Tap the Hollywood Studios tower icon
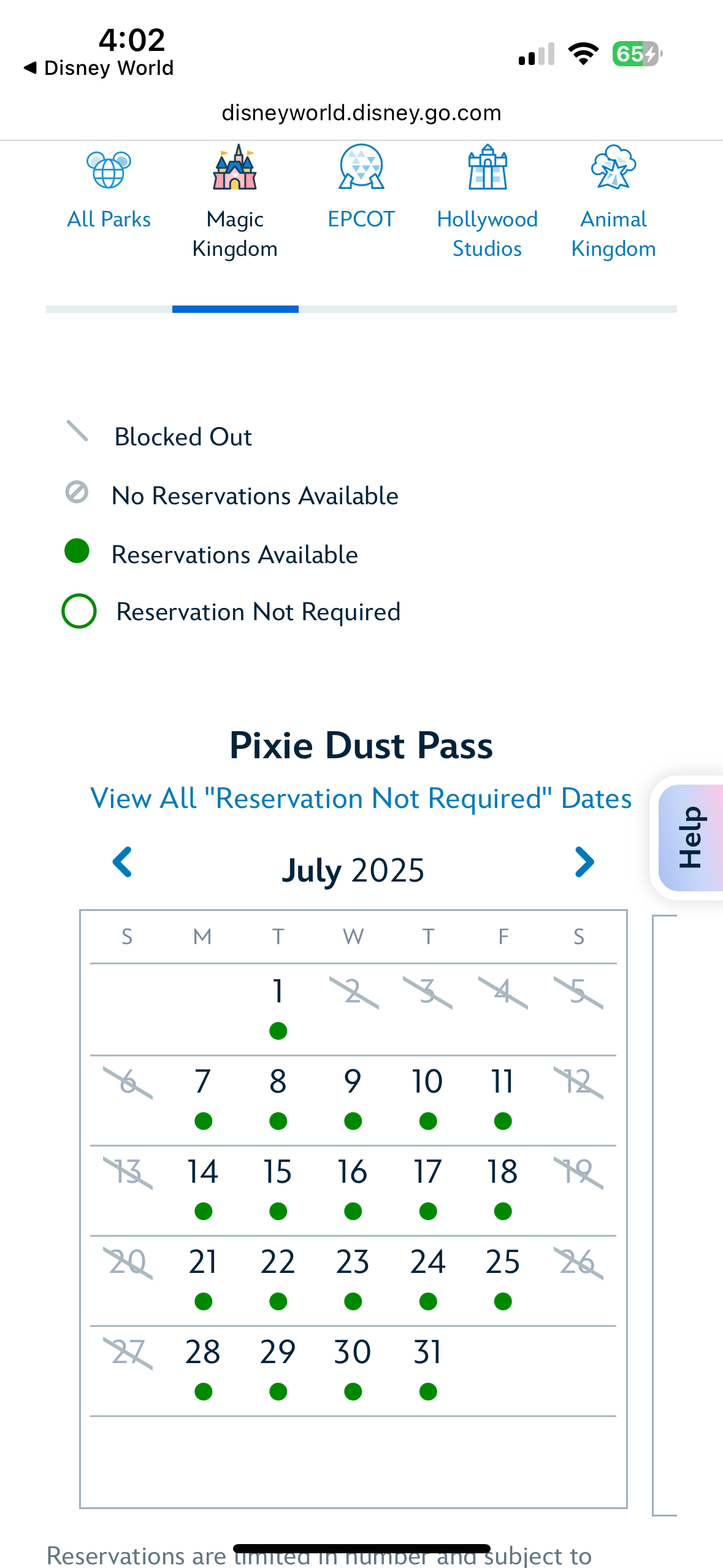 (x=488, y=167)
